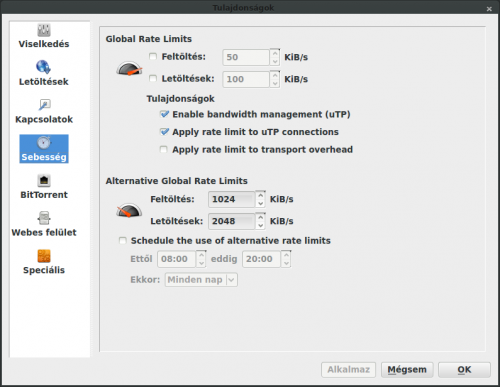Click the Alkalmaz button
Viewport: 500px width, 387px height.
[x=348, y=370]
